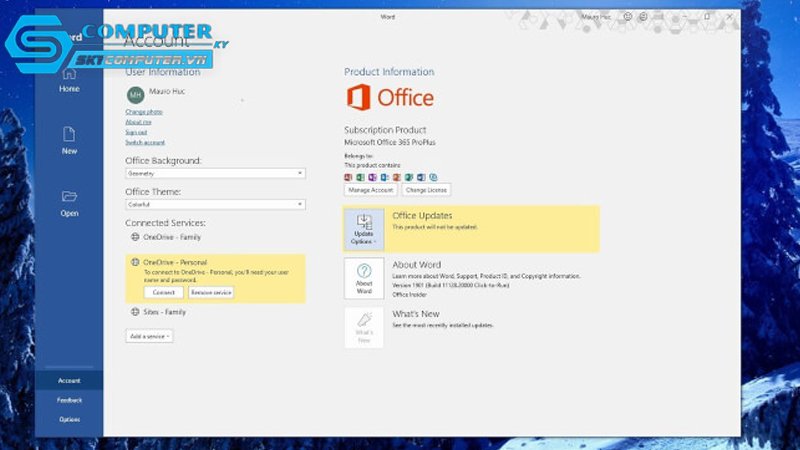Send a frown feedback face icon
Image resolution: width=800 pixels, height=450 pixels.
point(643,16)
